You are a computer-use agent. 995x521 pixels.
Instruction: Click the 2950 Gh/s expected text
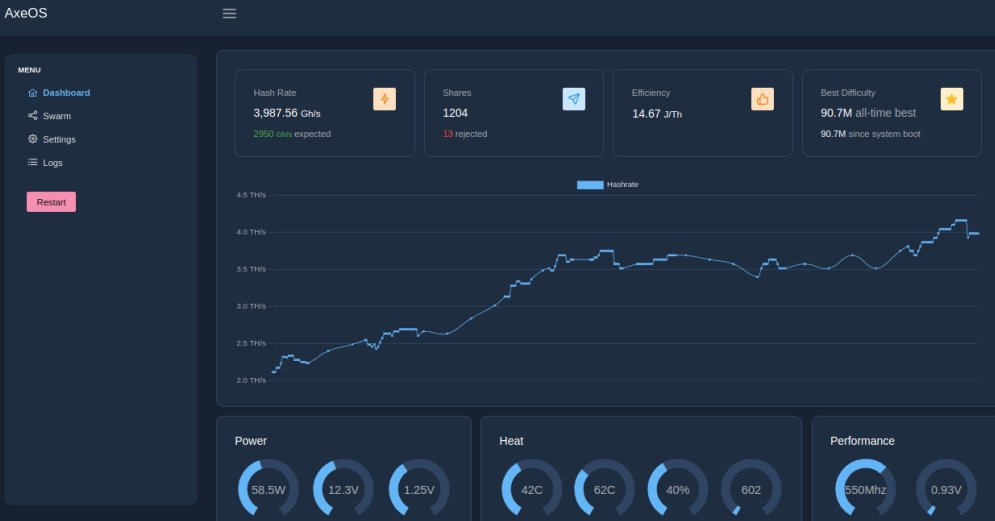[x=292, y=134]
